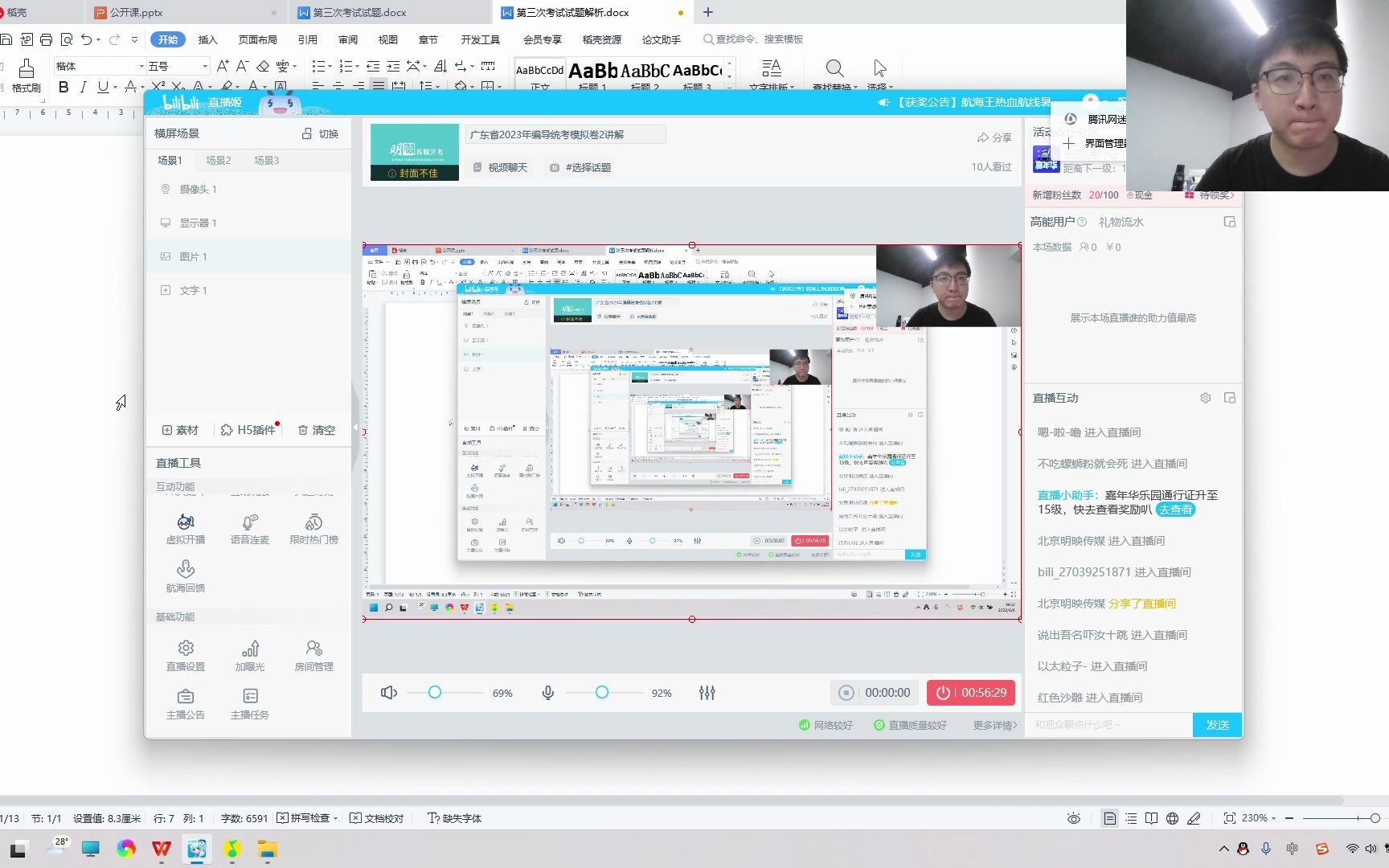Open the 加曝光 exposure boost tool
This screenshot has height=868, width=1389.
tap(250, 656)
